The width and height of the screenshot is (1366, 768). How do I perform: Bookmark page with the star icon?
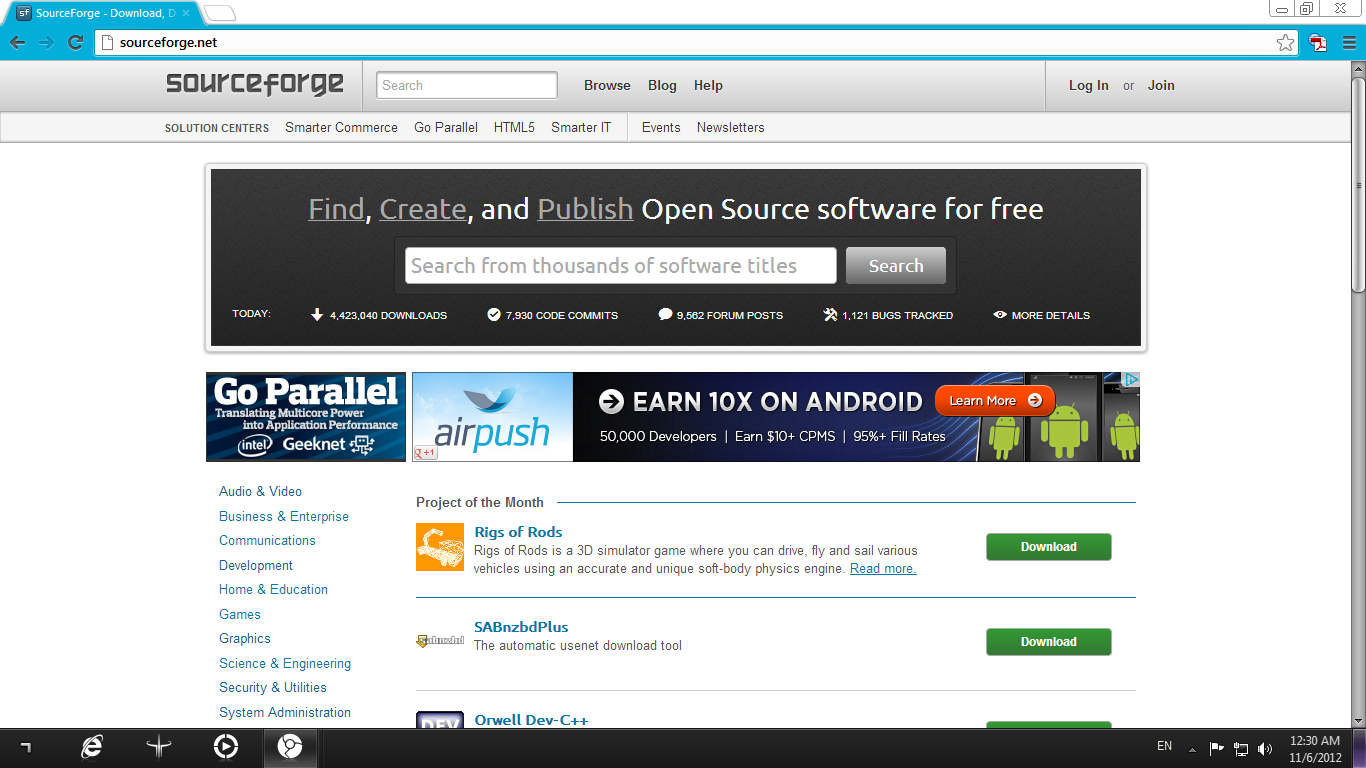tap(1285, 43)
